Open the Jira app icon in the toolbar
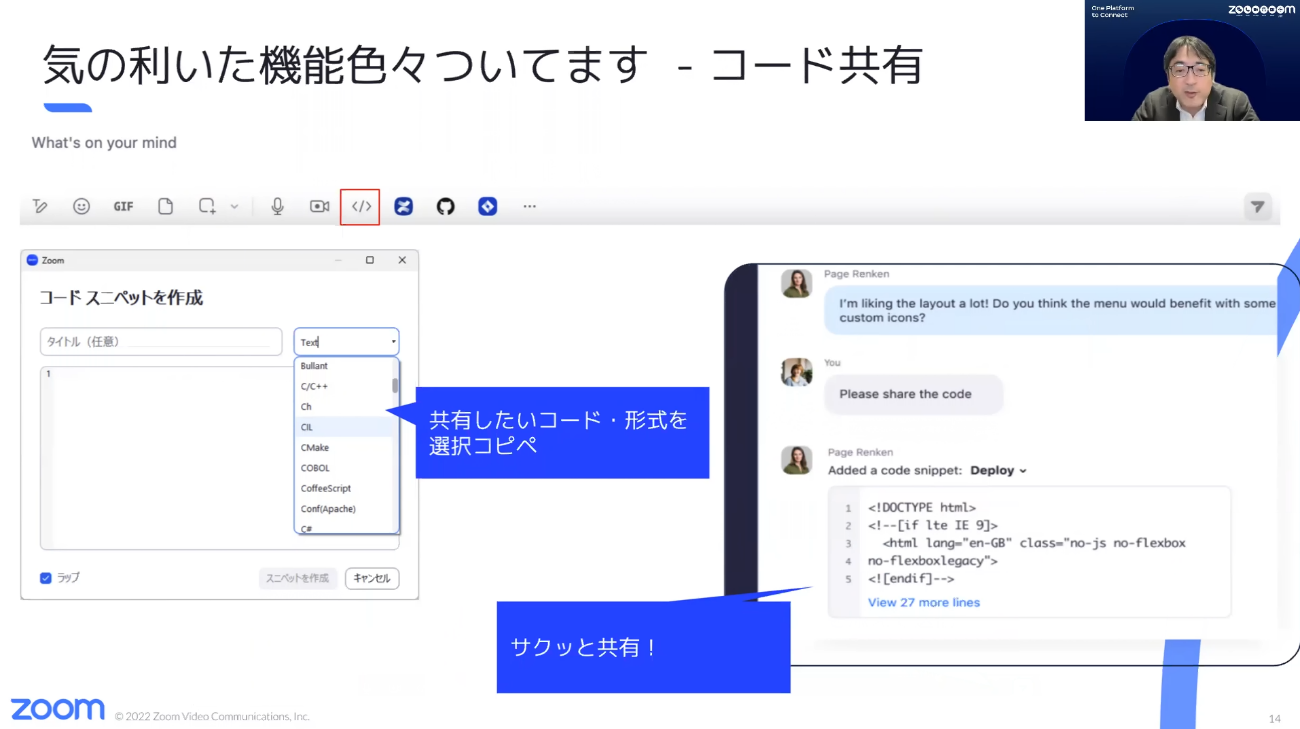This screenshot has height=729, width=1300. 488,206
